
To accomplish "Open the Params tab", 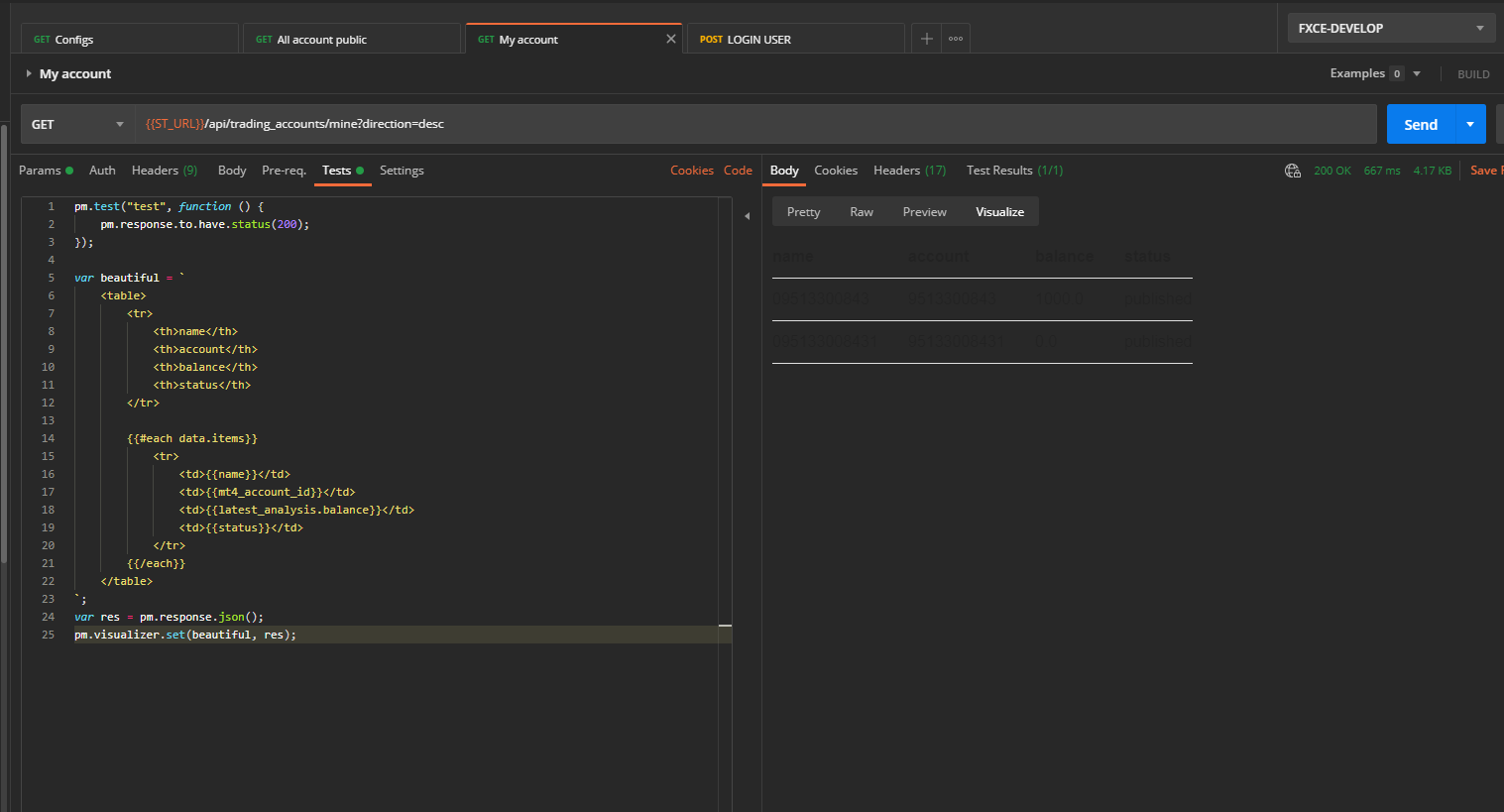I will (x=46, y=171).
